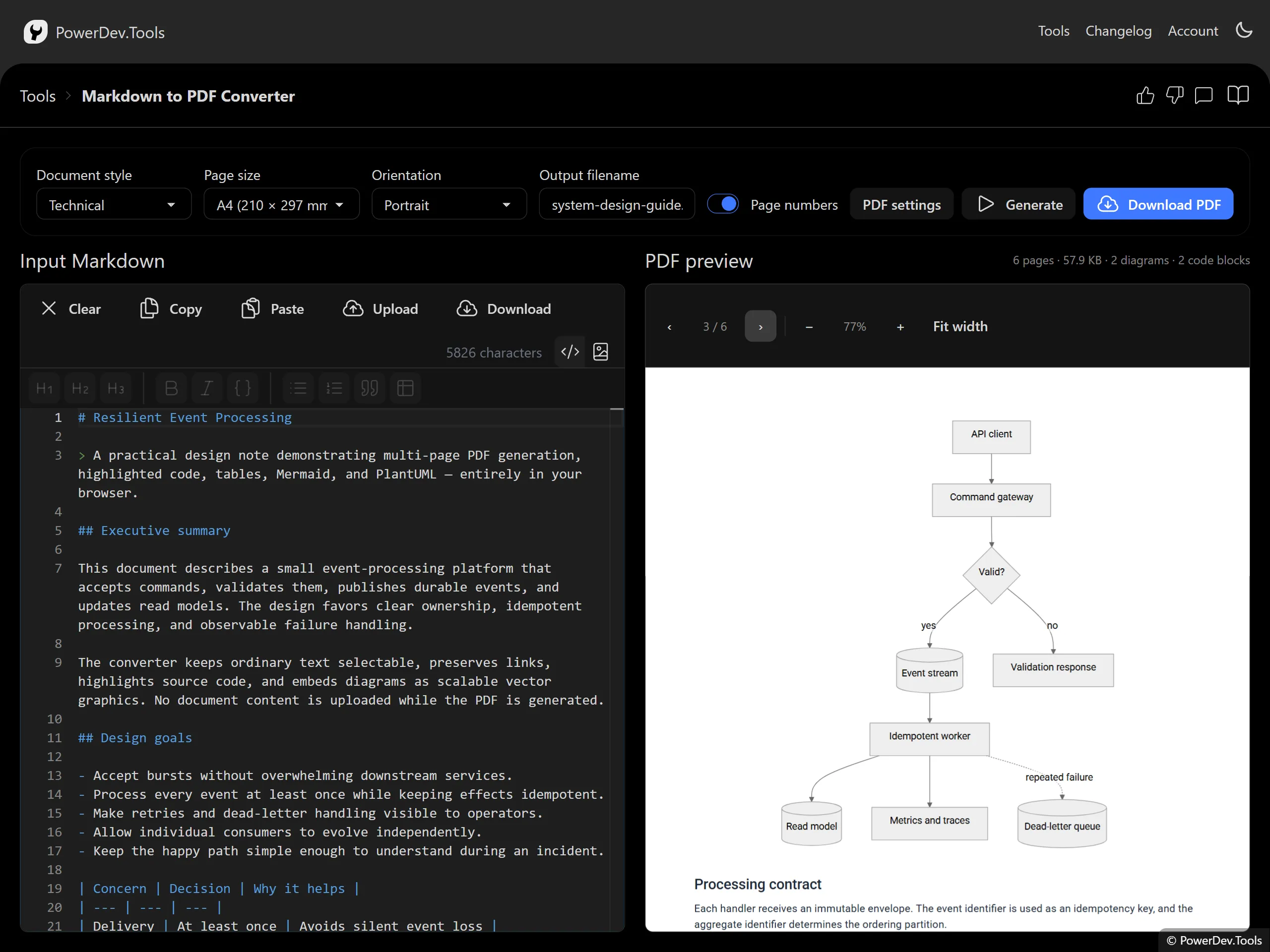Switch to the code editor view icon
Image resolution: width=1270 pixels, height=952 pixels.
pos(570,352)
